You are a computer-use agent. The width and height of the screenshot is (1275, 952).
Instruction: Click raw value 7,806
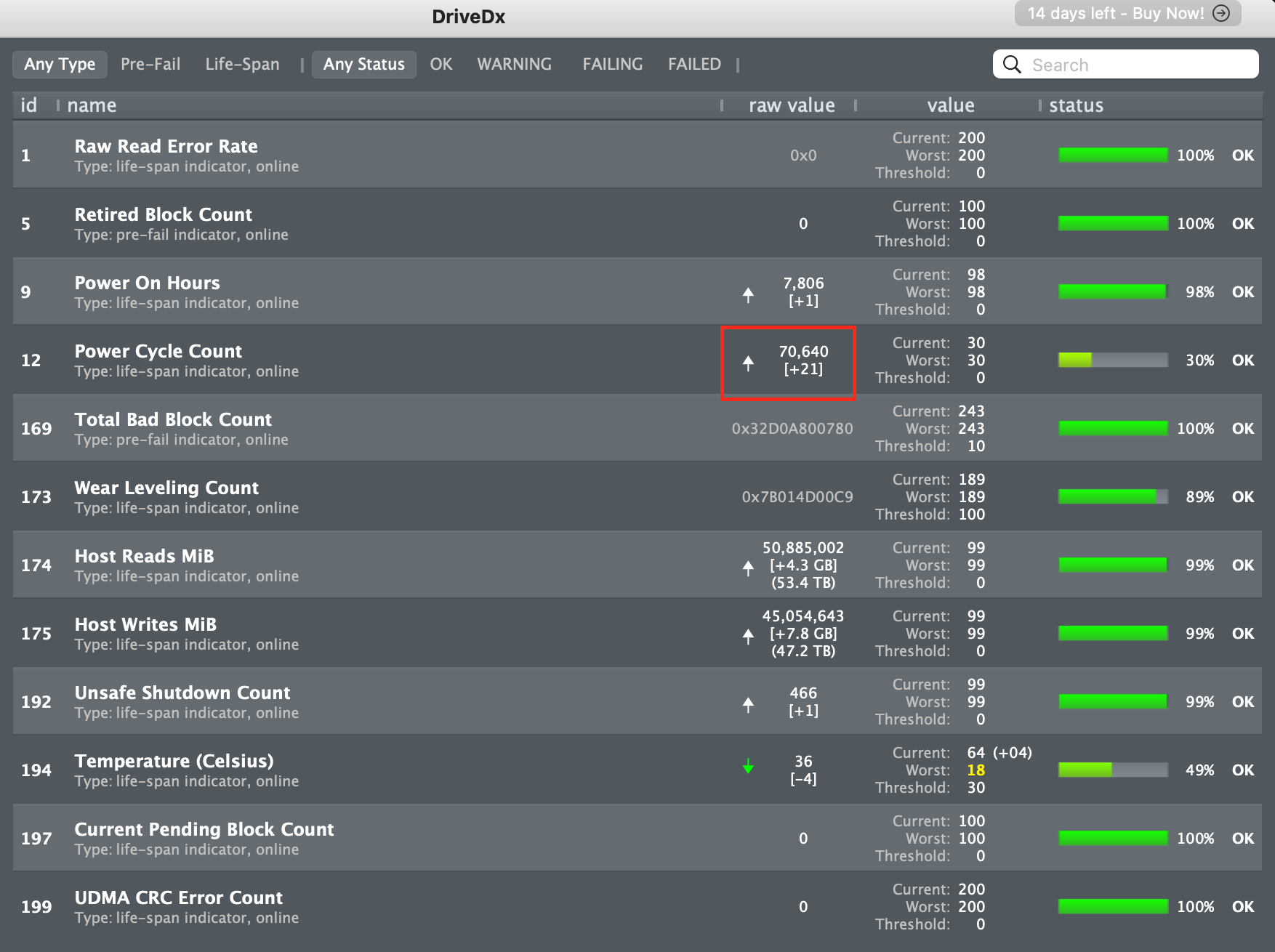[x=803, y=283]
